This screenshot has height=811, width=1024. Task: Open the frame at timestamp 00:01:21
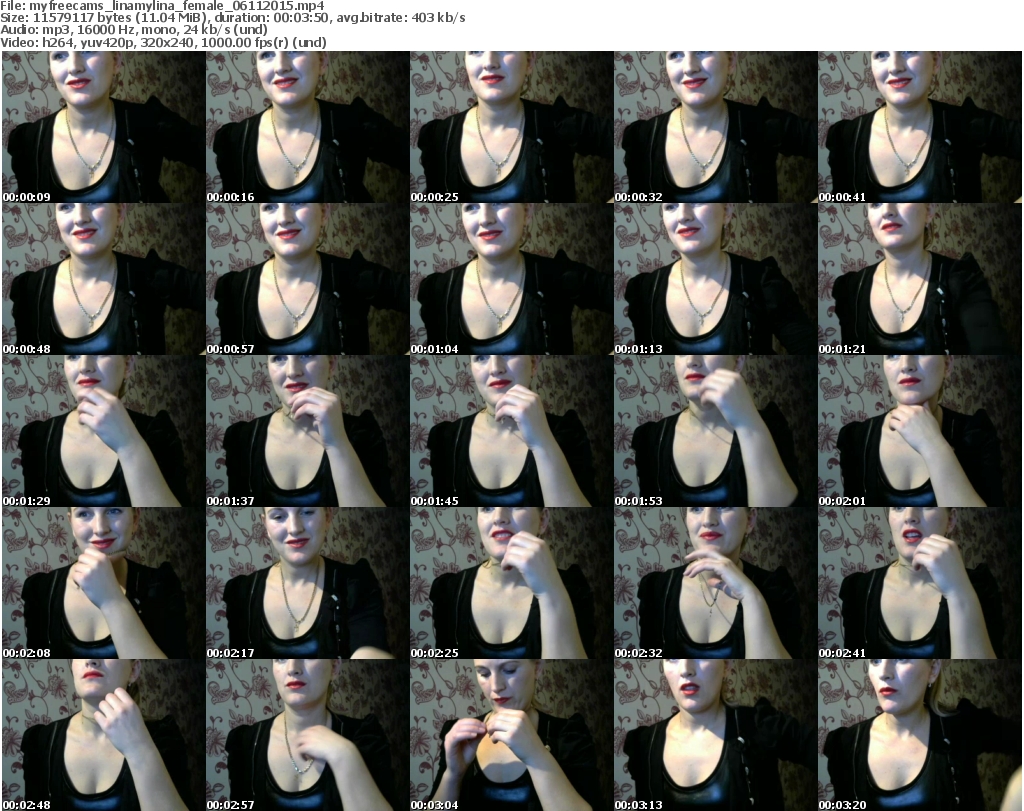point(920,279)
